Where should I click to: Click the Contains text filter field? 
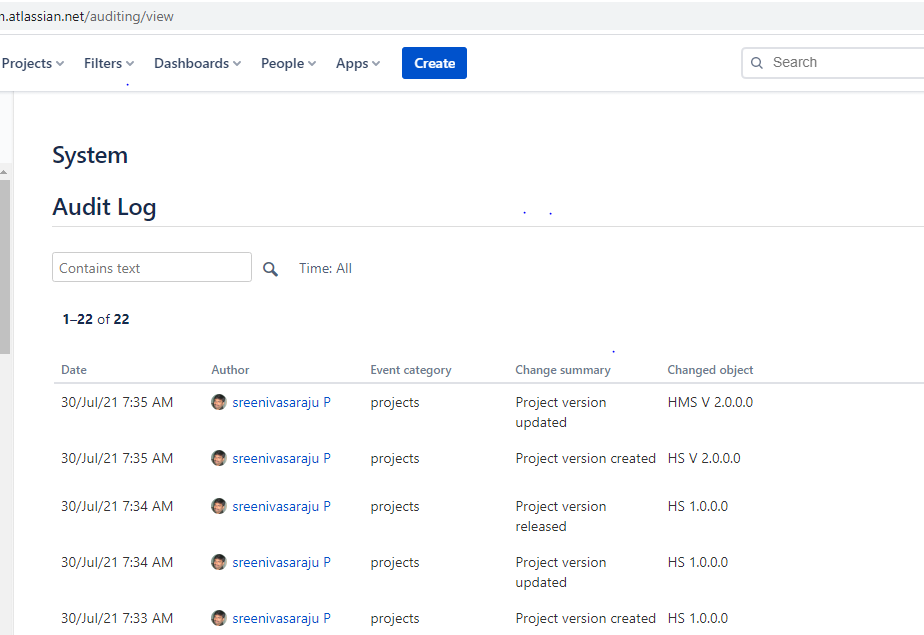152,267
